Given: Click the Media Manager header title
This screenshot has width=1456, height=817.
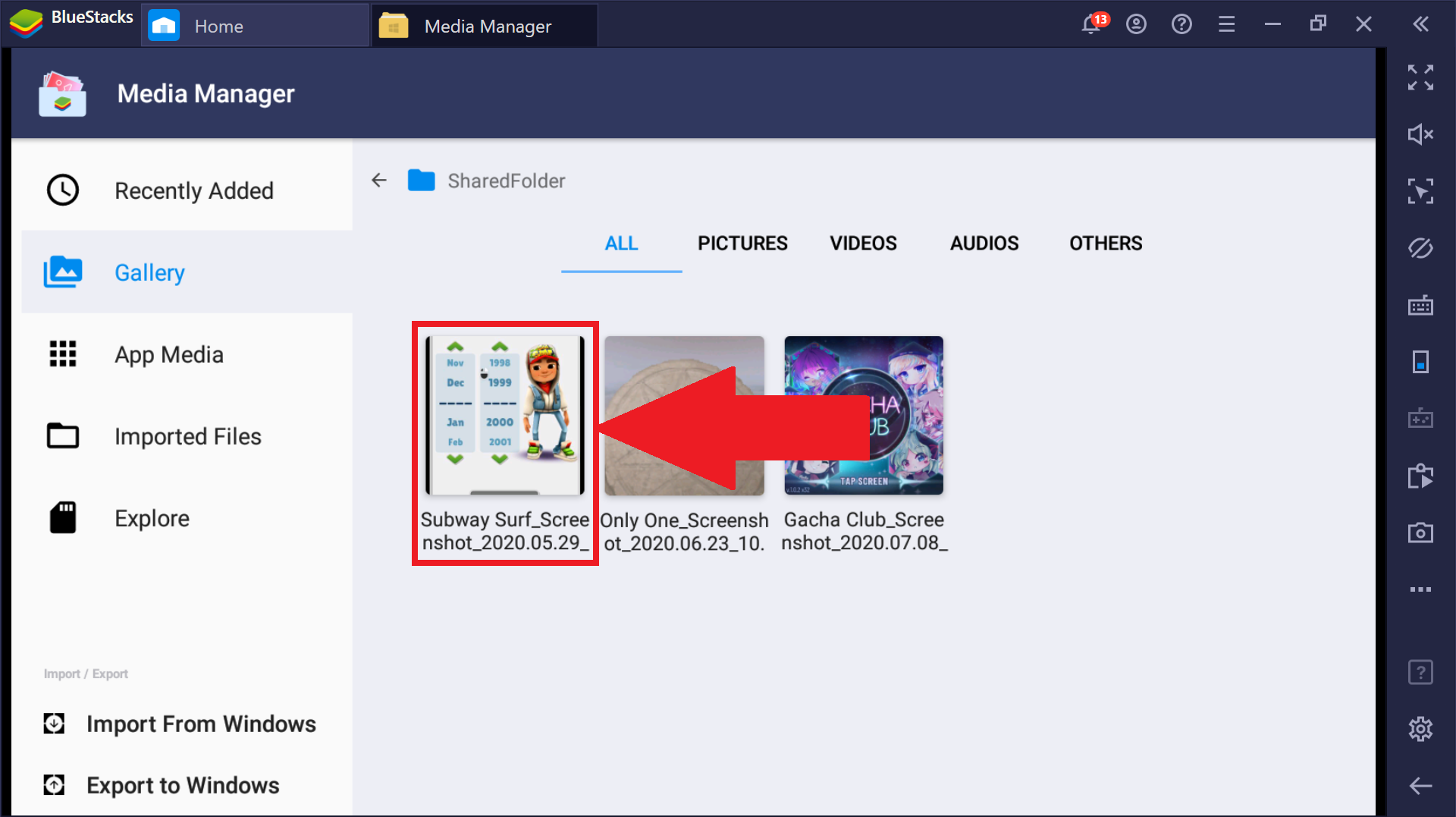Looking at the screenshot, I should click(x=206, y=94).
